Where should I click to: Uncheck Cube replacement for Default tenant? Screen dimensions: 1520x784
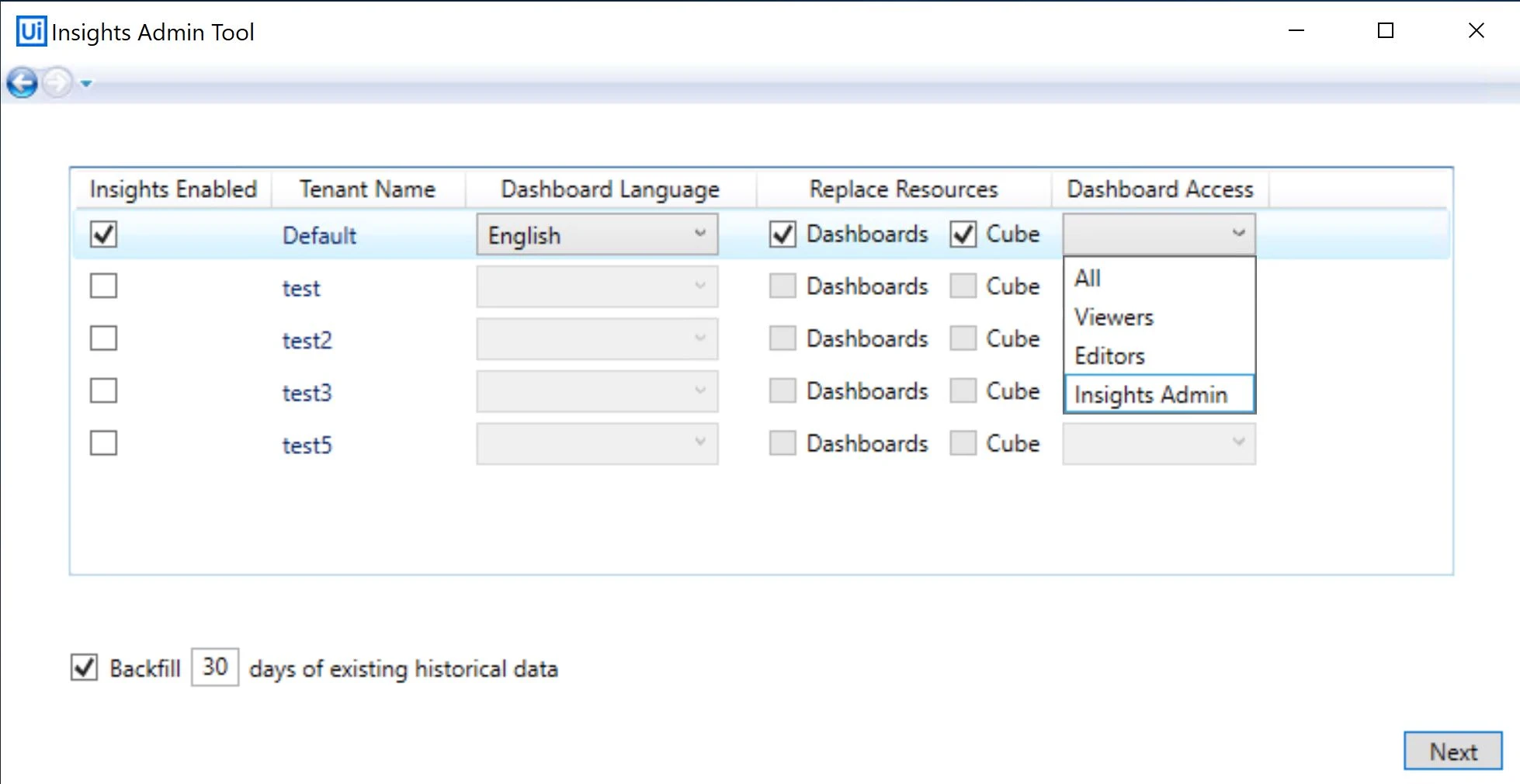963,234
